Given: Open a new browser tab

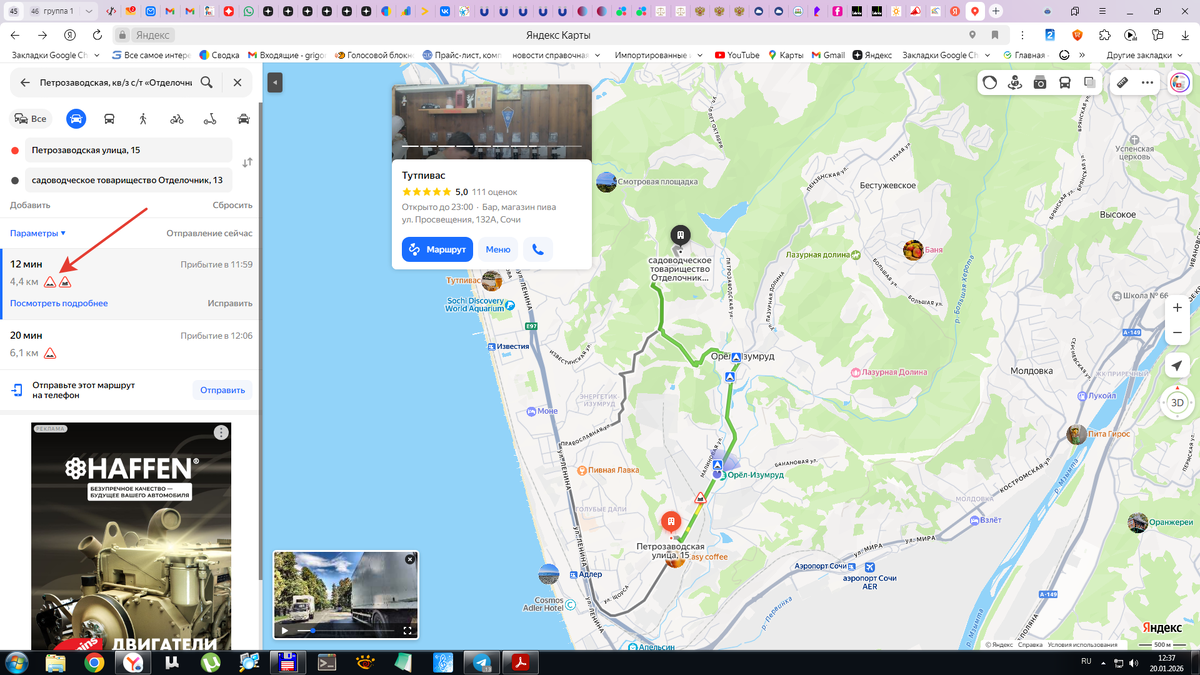Looking at the screenshot, I should point(996,11).
